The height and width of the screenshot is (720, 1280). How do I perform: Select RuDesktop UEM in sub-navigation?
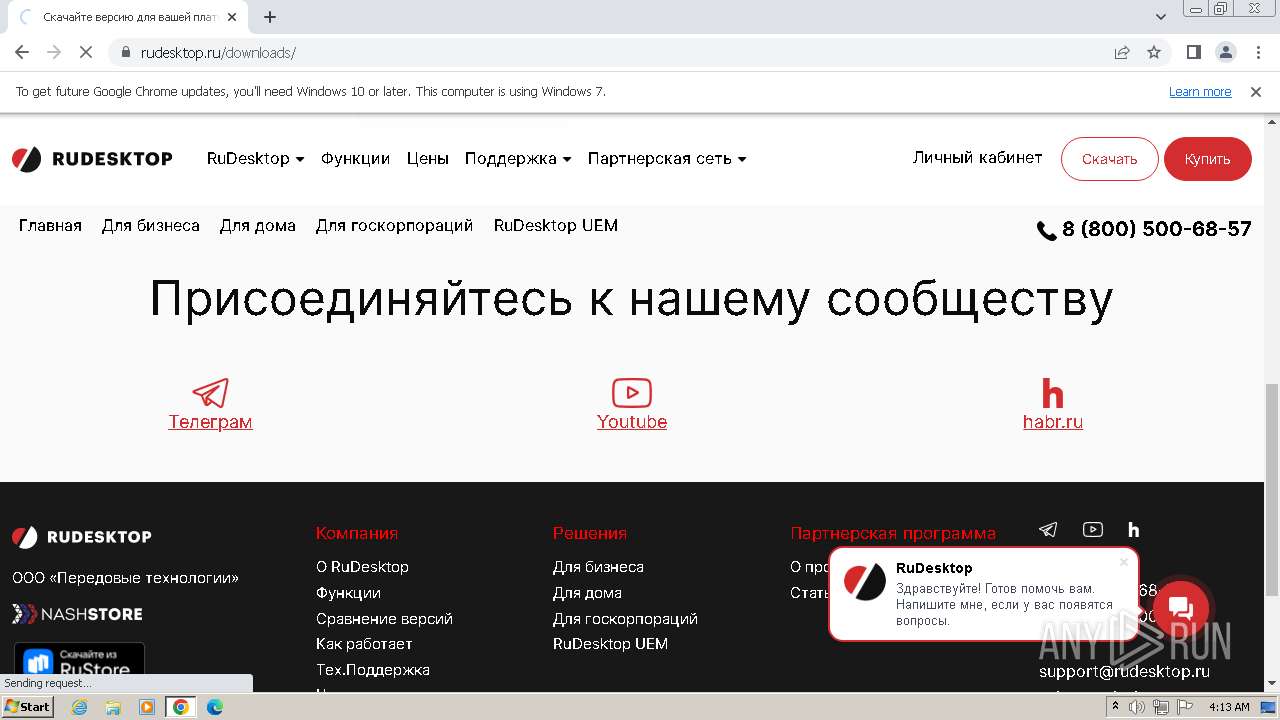556,226
